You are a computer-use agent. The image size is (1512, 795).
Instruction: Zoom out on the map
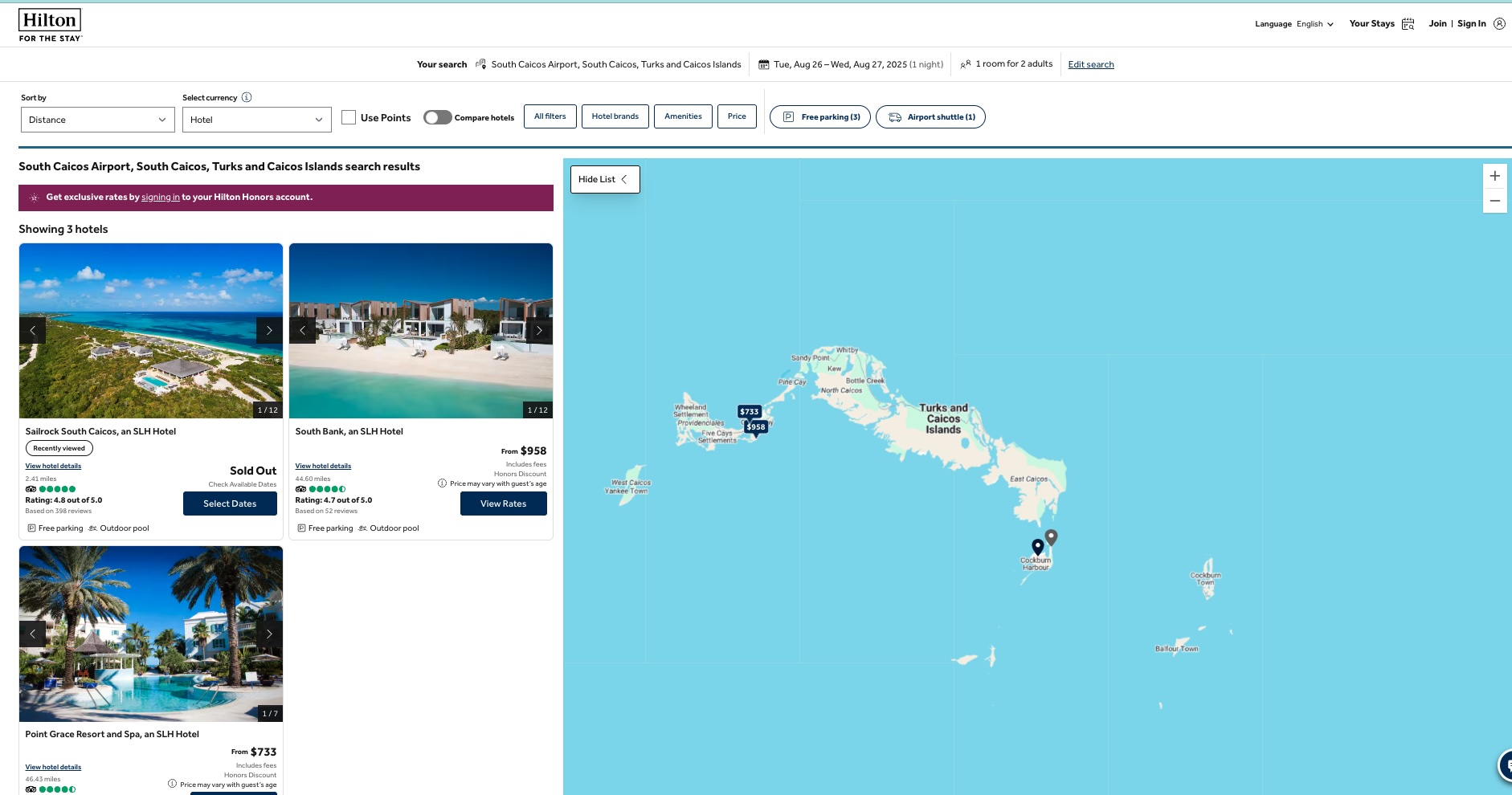tap(1495, 201)
